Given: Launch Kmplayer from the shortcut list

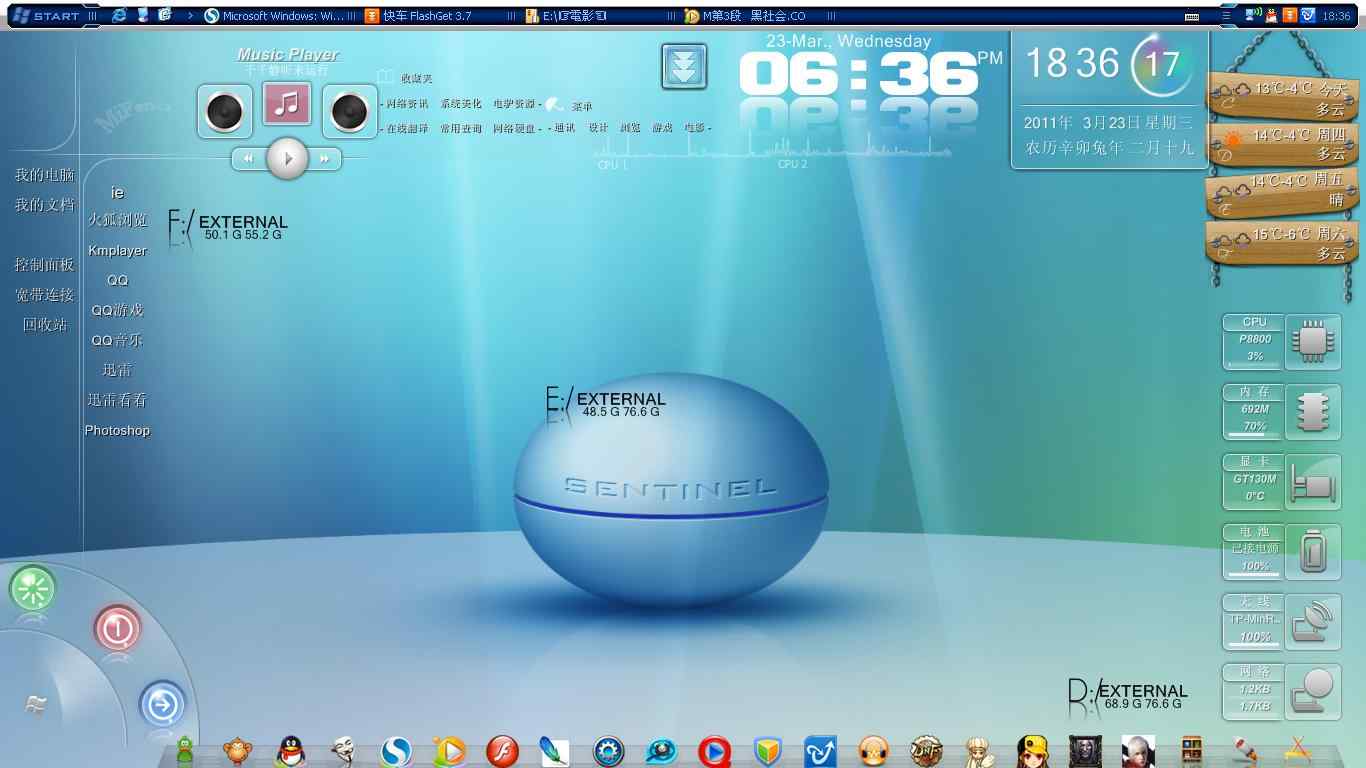Looking at the screenshot, I should (117, 250).
